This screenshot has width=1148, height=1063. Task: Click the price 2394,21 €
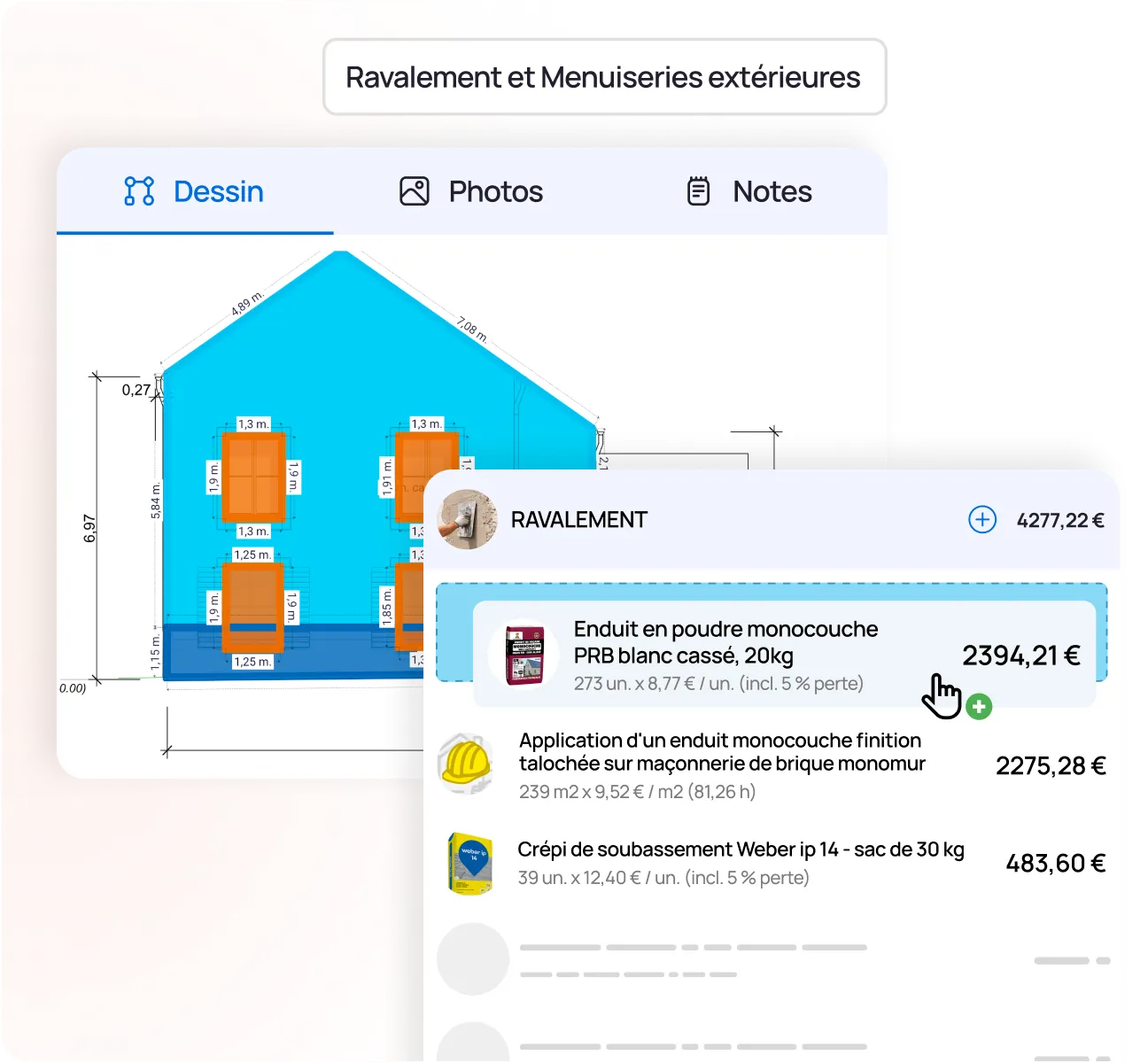point(1021,656)
